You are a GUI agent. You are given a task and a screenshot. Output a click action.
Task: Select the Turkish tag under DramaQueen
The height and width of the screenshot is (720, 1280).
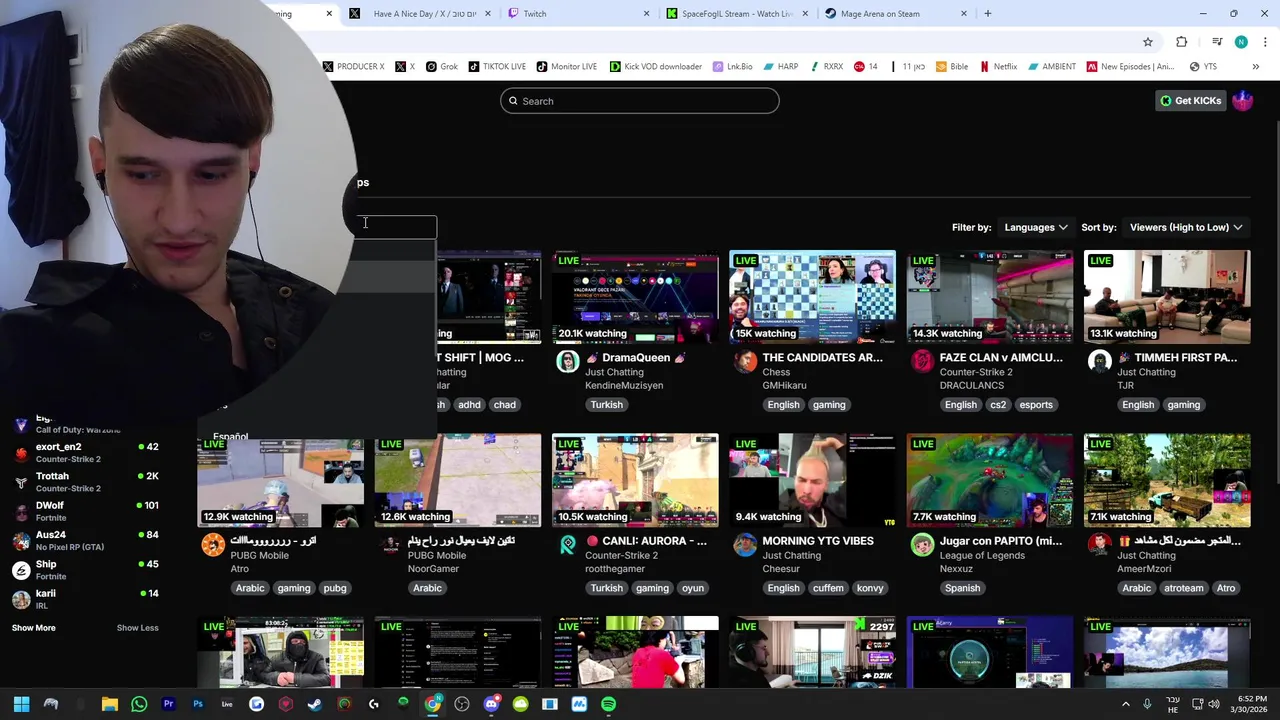pyautogui.click(x=607, y=405)
